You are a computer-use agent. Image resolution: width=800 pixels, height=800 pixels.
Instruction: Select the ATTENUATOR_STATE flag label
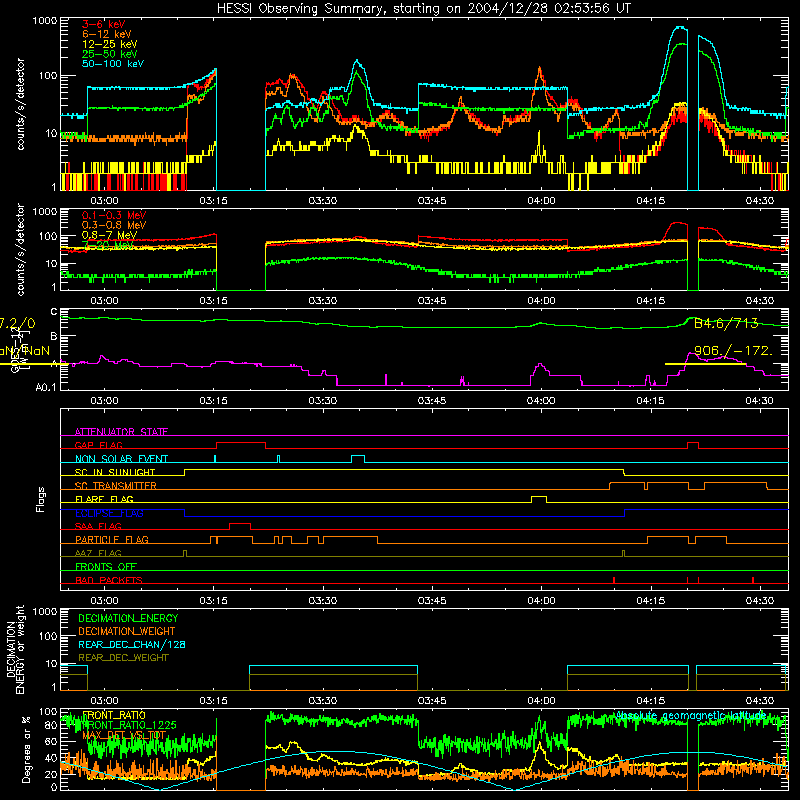coord(121,432)
